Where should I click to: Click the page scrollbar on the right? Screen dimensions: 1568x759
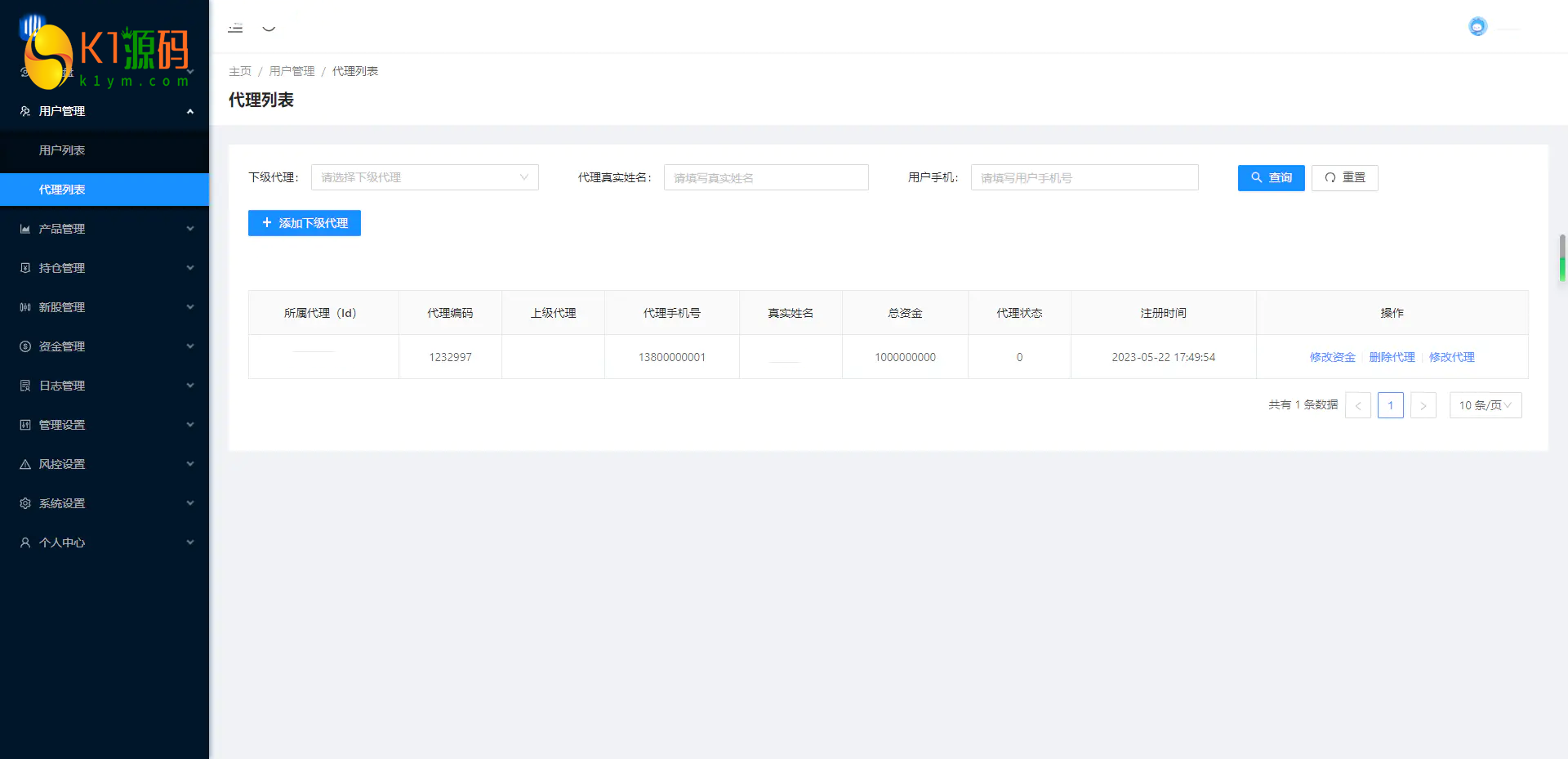pos(1562,257)
